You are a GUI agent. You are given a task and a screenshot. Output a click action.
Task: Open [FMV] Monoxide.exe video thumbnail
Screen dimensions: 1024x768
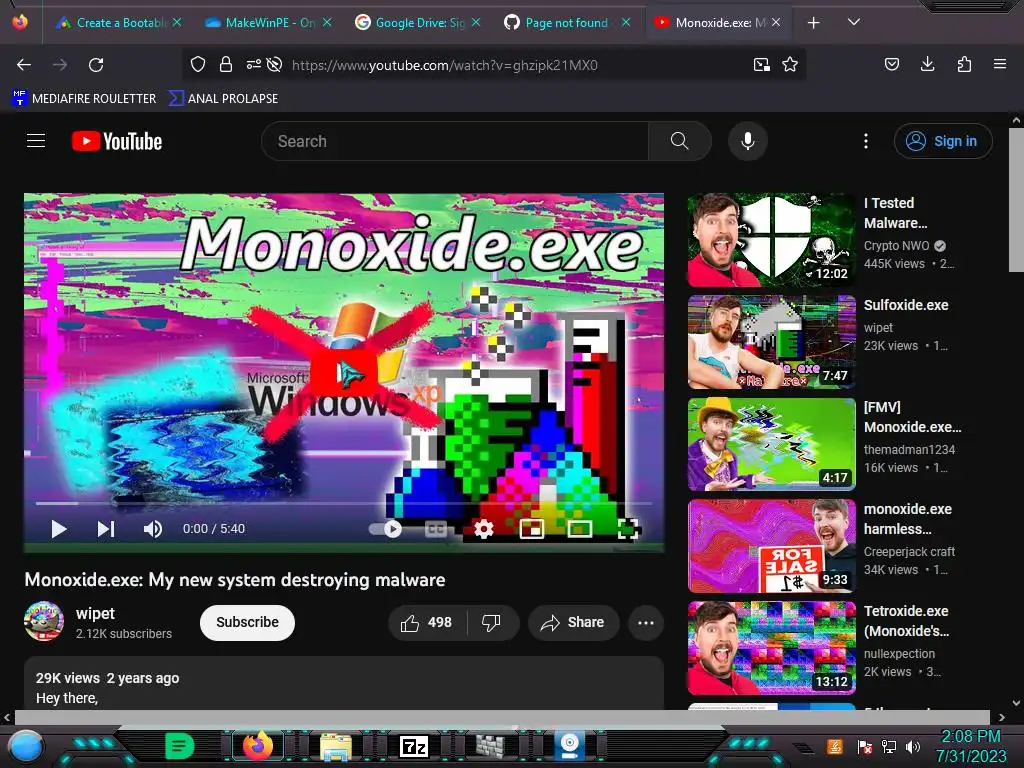pos(771,444)
